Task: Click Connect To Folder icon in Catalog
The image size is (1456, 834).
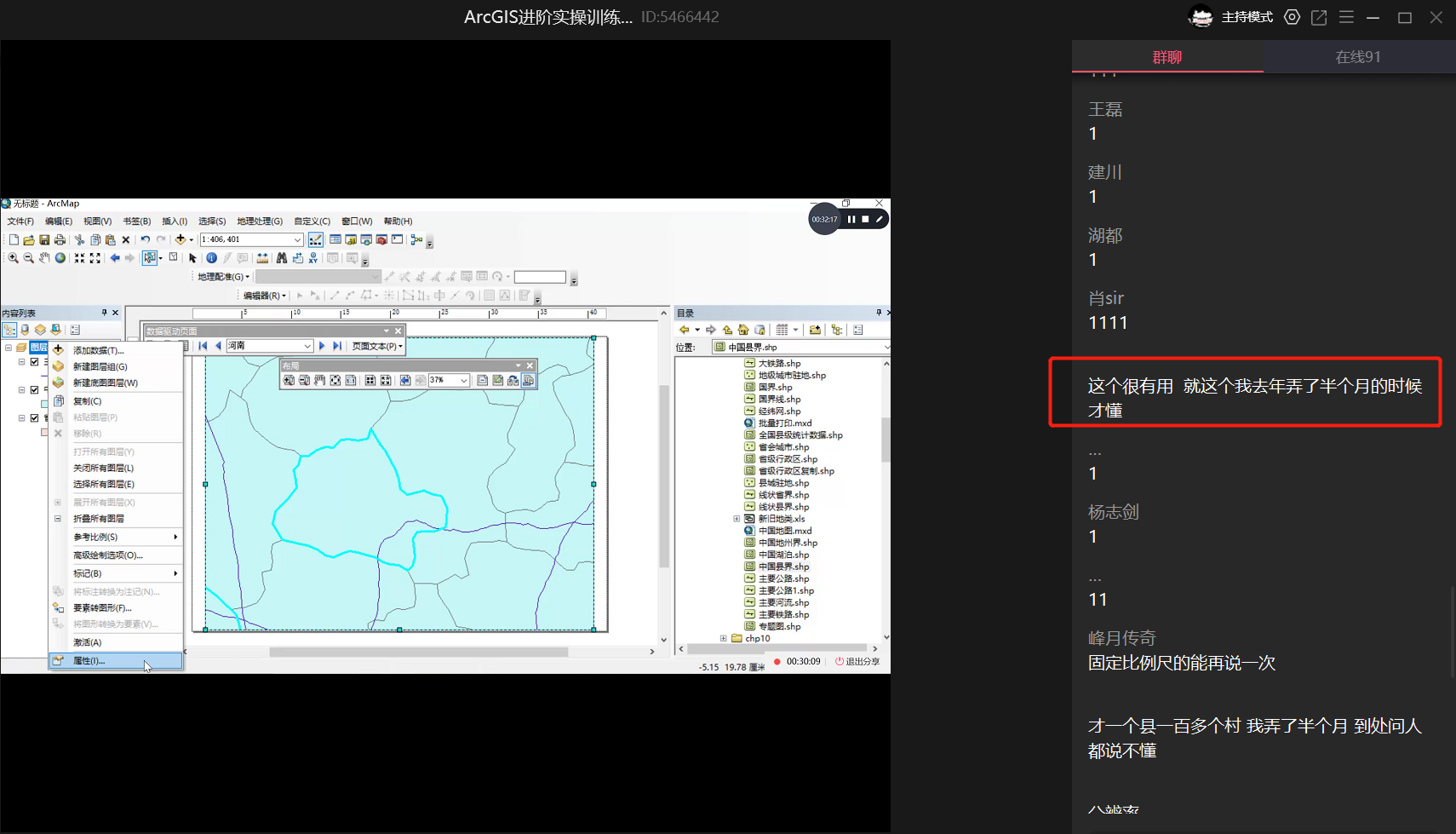Action: click(815, 330)
